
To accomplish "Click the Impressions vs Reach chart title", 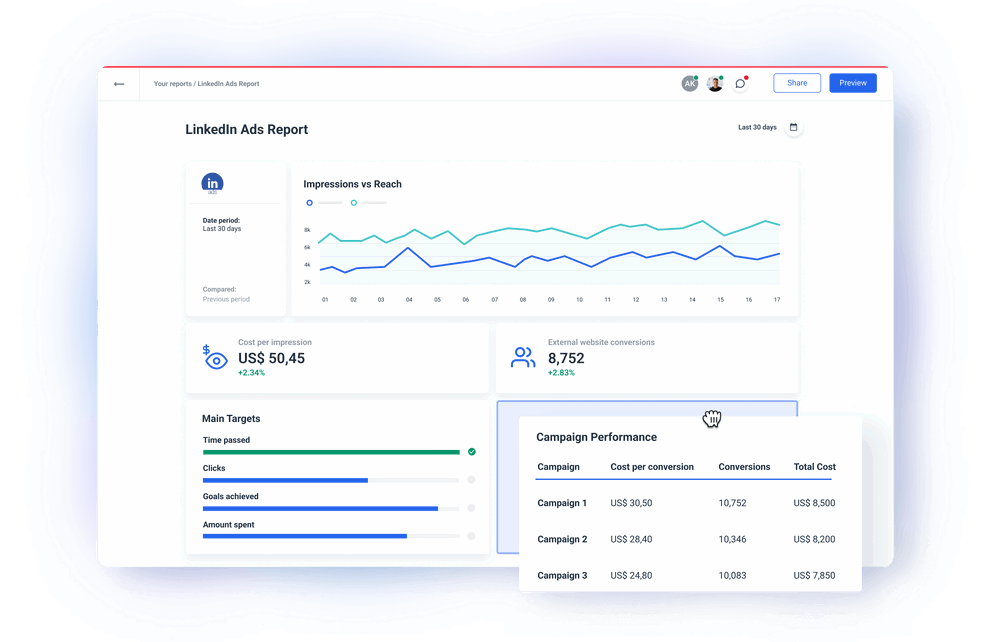I will click(352, 184).
